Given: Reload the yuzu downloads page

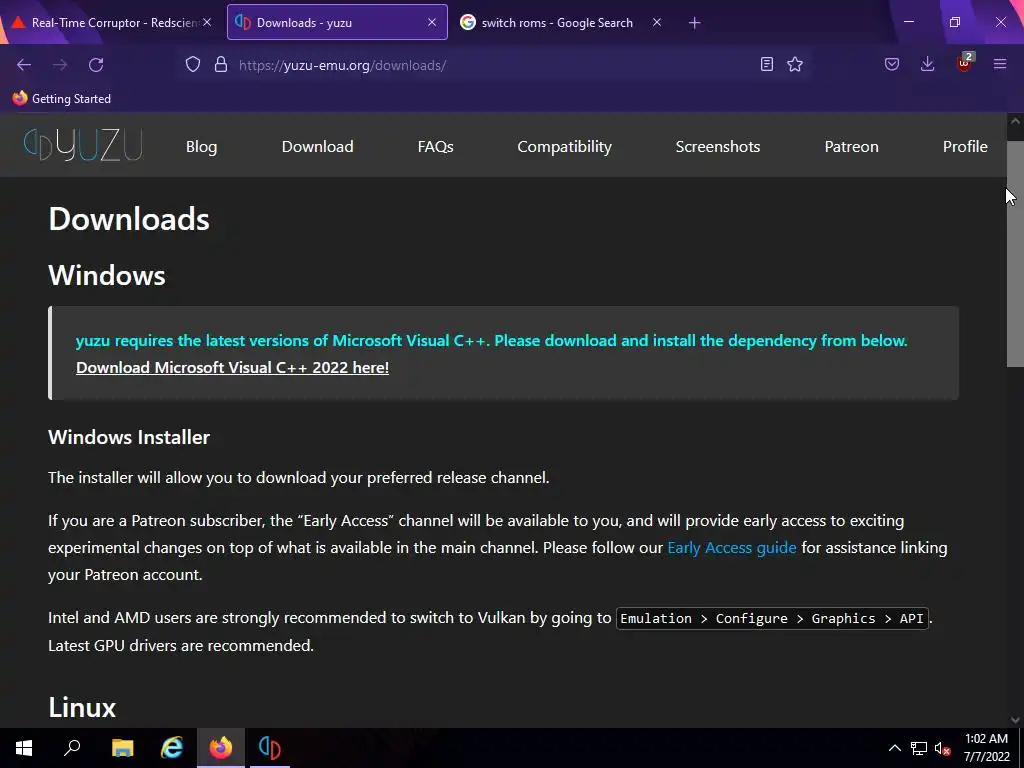Looking at the screenshot, I should pos(96,65).
